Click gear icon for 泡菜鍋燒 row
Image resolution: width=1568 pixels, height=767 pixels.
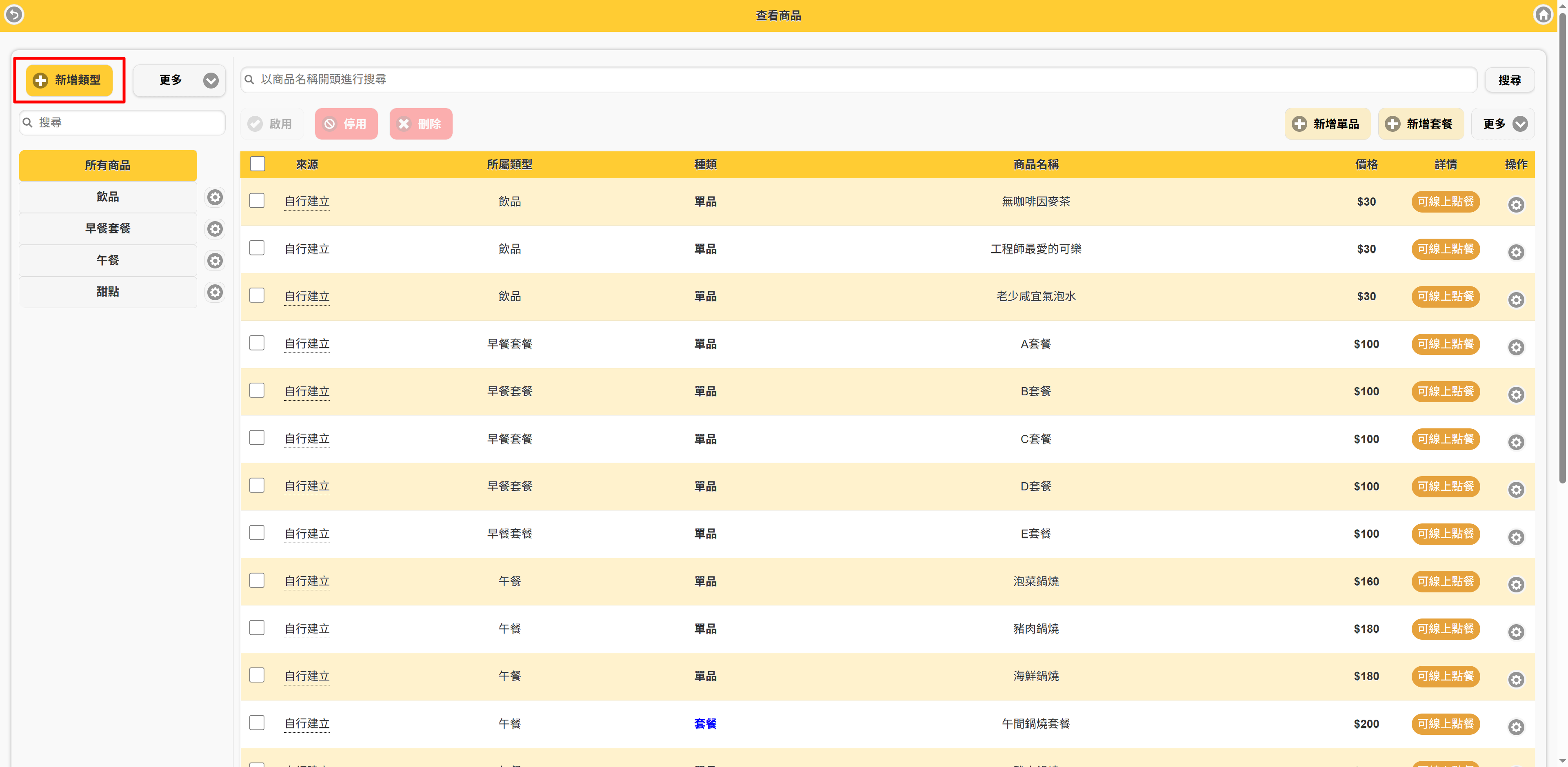1516,585
